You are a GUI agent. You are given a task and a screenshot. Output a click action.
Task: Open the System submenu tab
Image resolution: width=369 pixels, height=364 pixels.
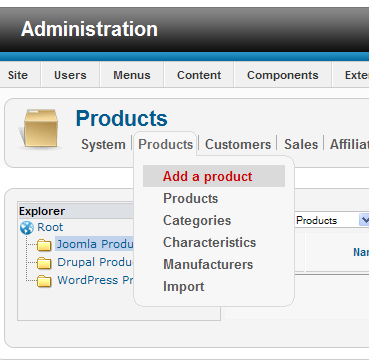pos(103,145)
